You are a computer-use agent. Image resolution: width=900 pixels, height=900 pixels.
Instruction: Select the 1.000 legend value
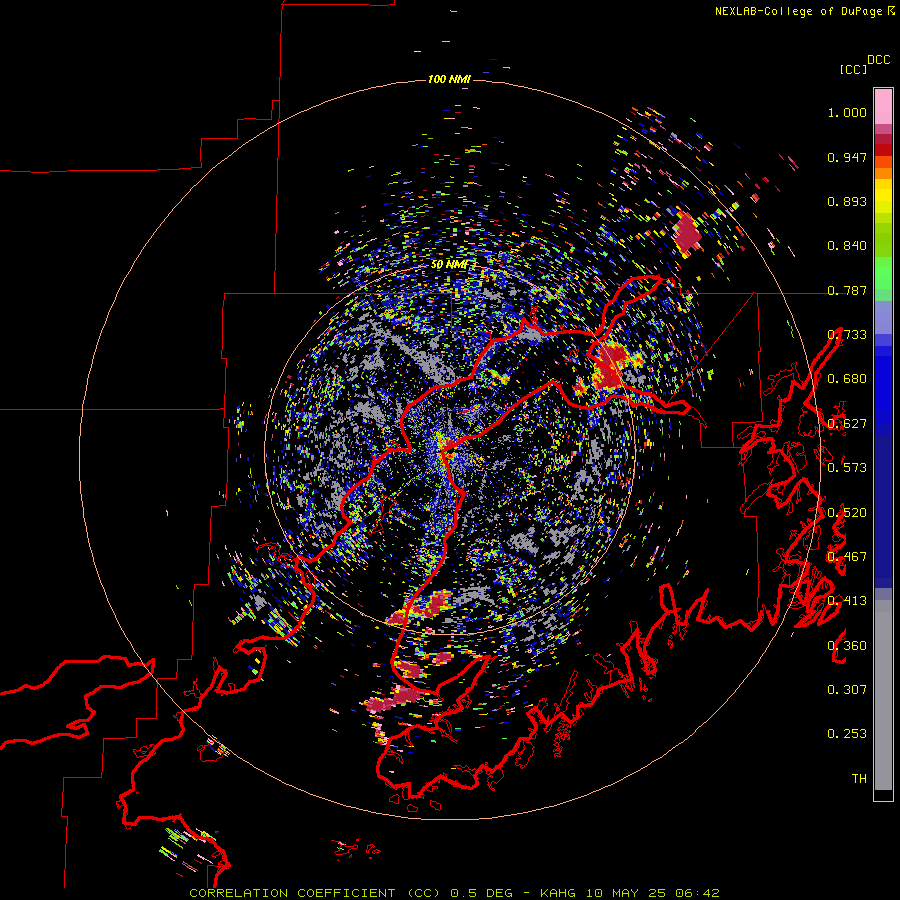point(847,112)
